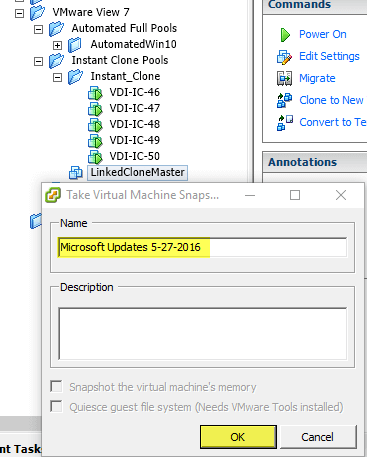Click into the Description text area
The width and height of the screenshot is (367, 457).
click(x=203, y=334)
